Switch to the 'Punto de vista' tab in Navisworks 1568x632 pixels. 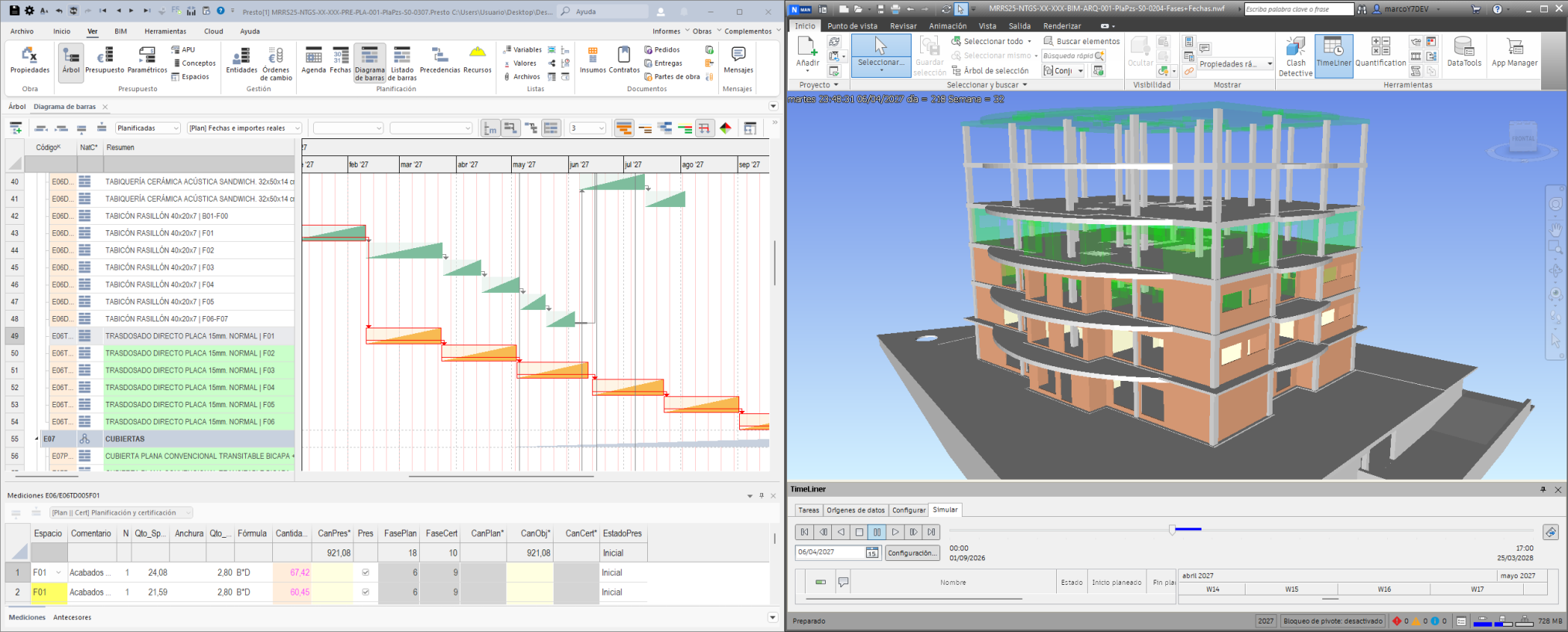coord(852,26)
